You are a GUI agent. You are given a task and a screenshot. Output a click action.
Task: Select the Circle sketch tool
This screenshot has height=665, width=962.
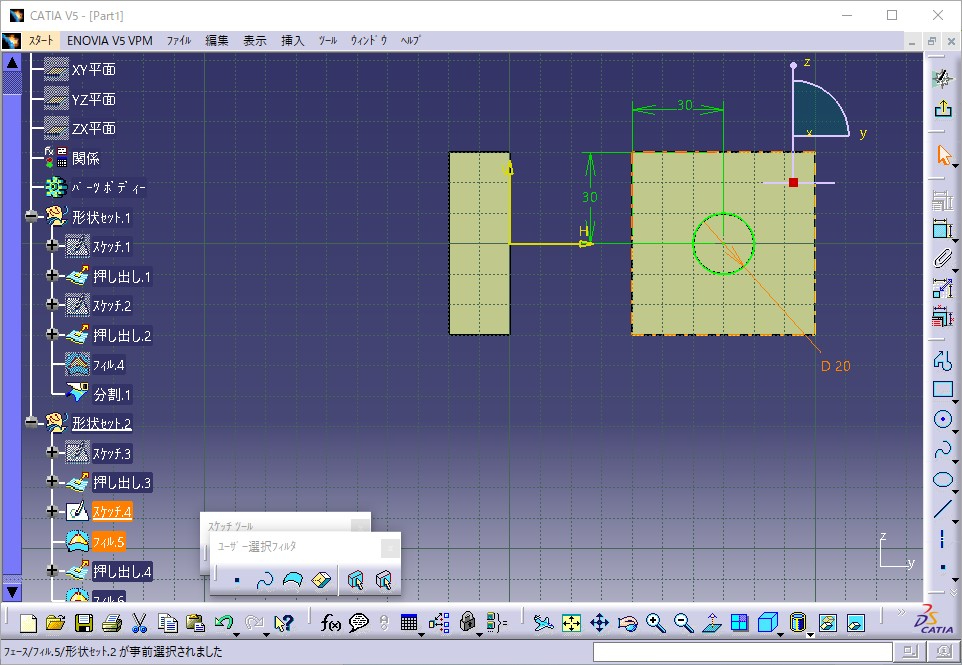point(942,420)
